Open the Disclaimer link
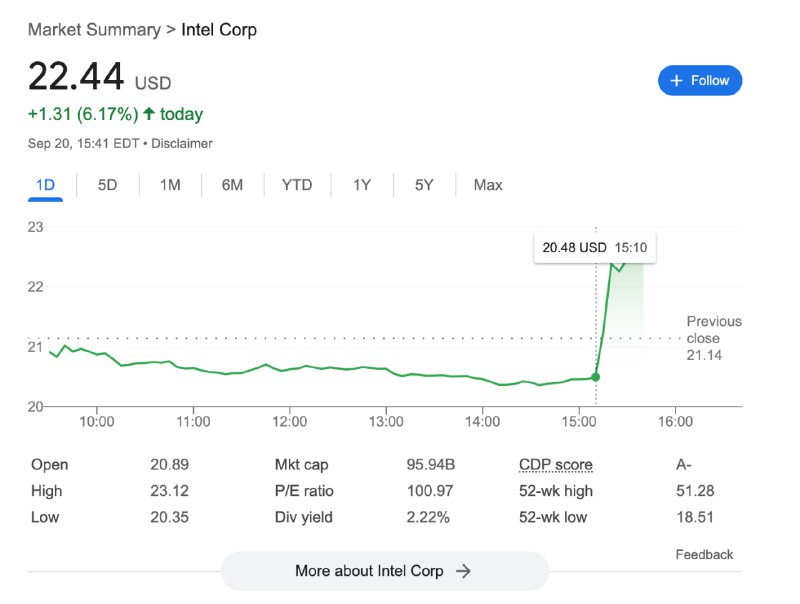Viewport: 800px width, 604px height. click(182, 143)
